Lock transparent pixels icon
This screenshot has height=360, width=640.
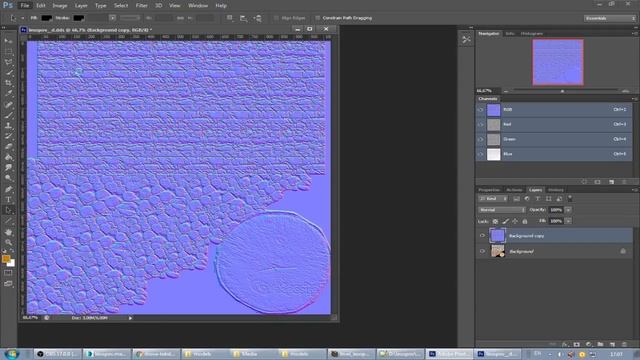coord(495,221)
